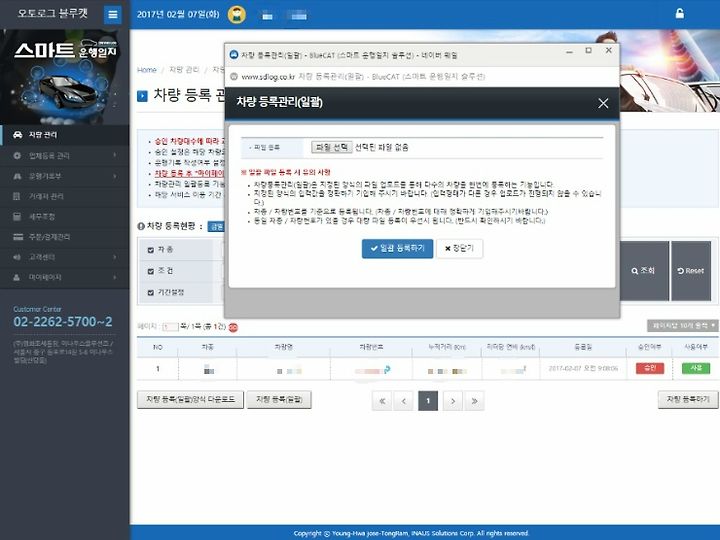The image size is (720, 540).
Task: Click the gear icon beside 업체등록 관리
Action: [x=17, y=156]
